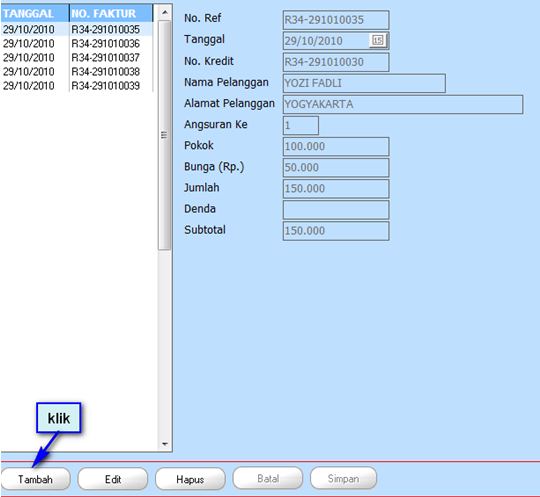The image size is (540, 497).
Task: Click the TANGGAL column header
Action: [x=35, y=13]
